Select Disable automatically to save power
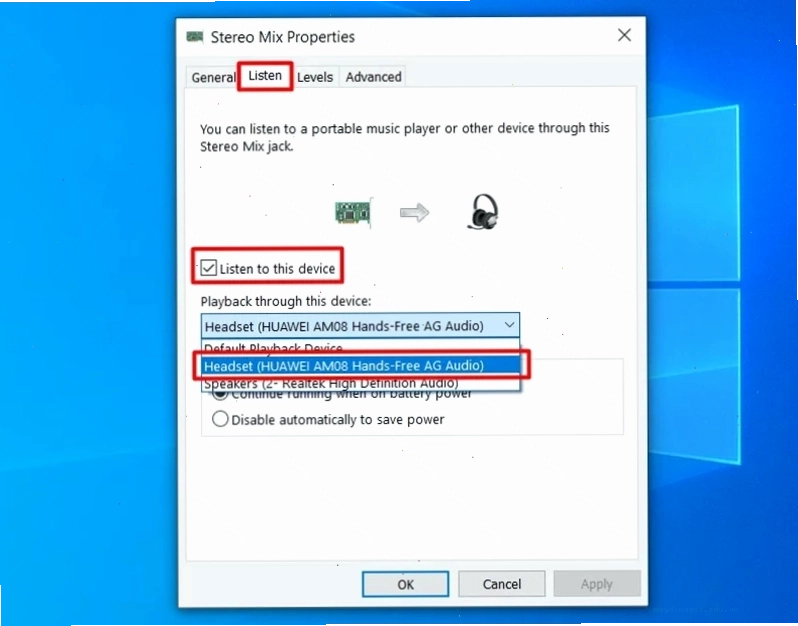Screen dimensions: 798x626 click(220, 419)
